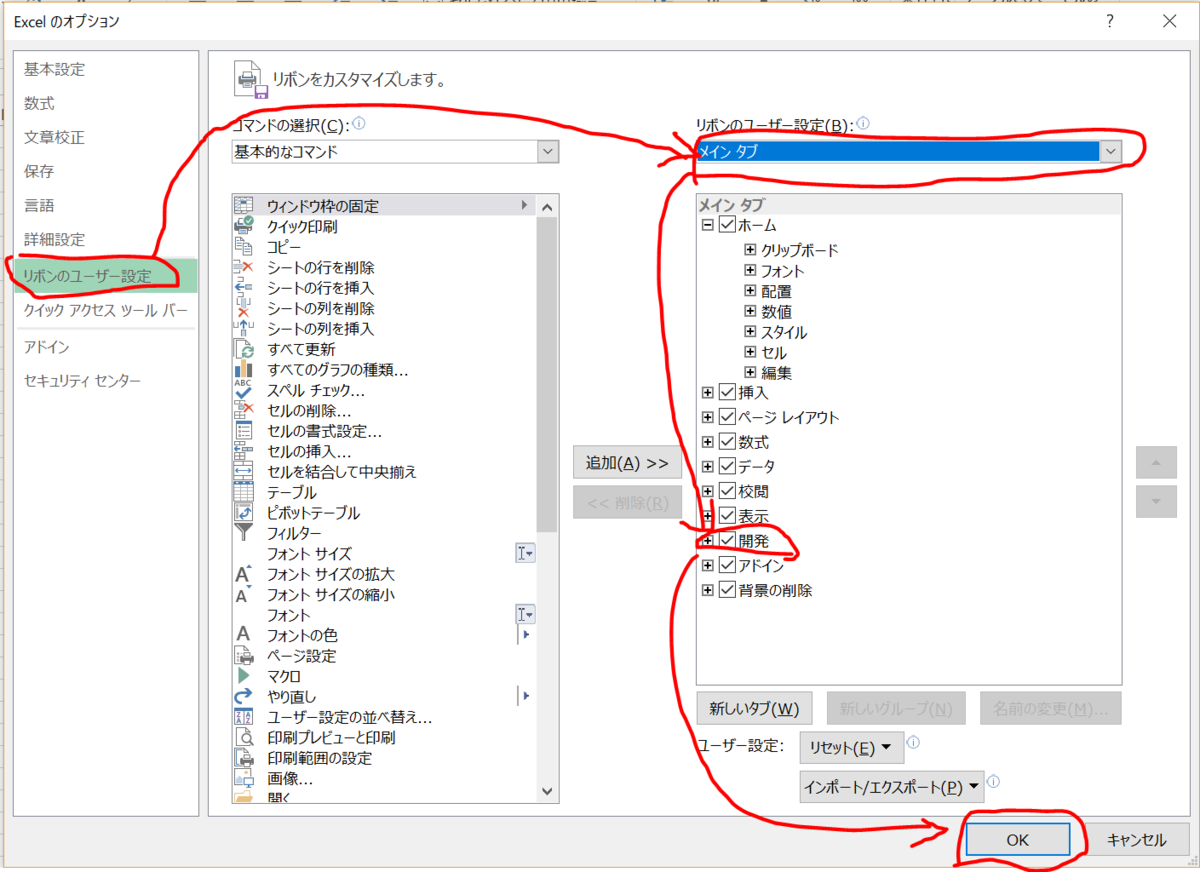Click the シートの行を挿入 icon
1200x872 pixels.
243,287
